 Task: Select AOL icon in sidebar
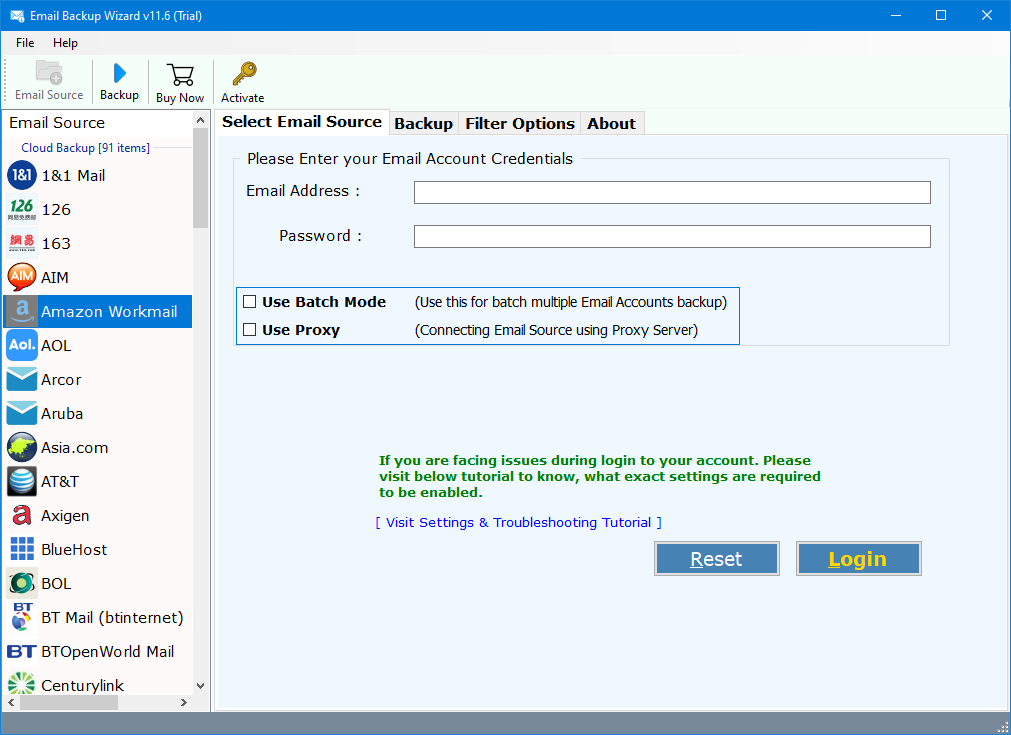click(22, 346)
